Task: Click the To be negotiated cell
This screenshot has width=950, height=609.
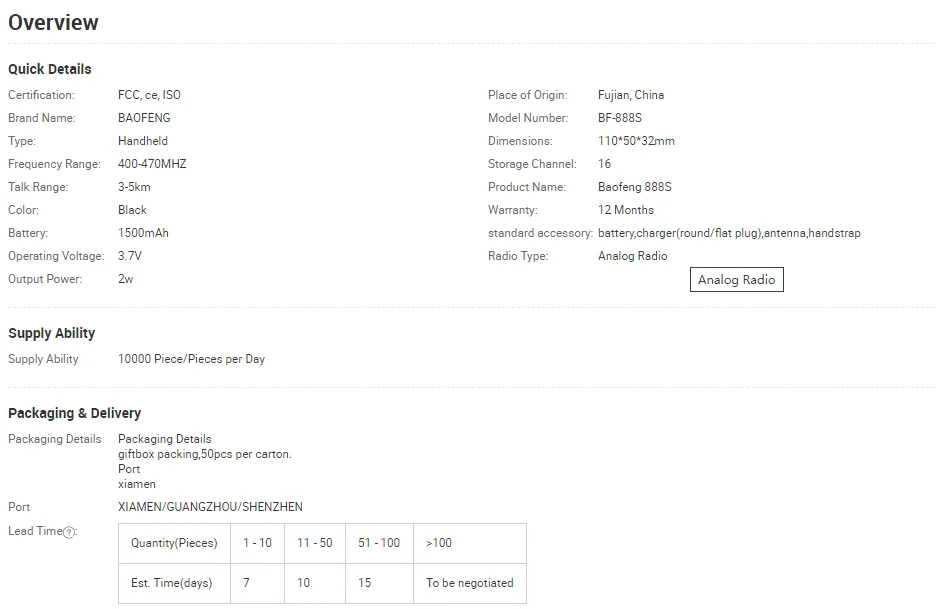Action: (x=470, y=583)
